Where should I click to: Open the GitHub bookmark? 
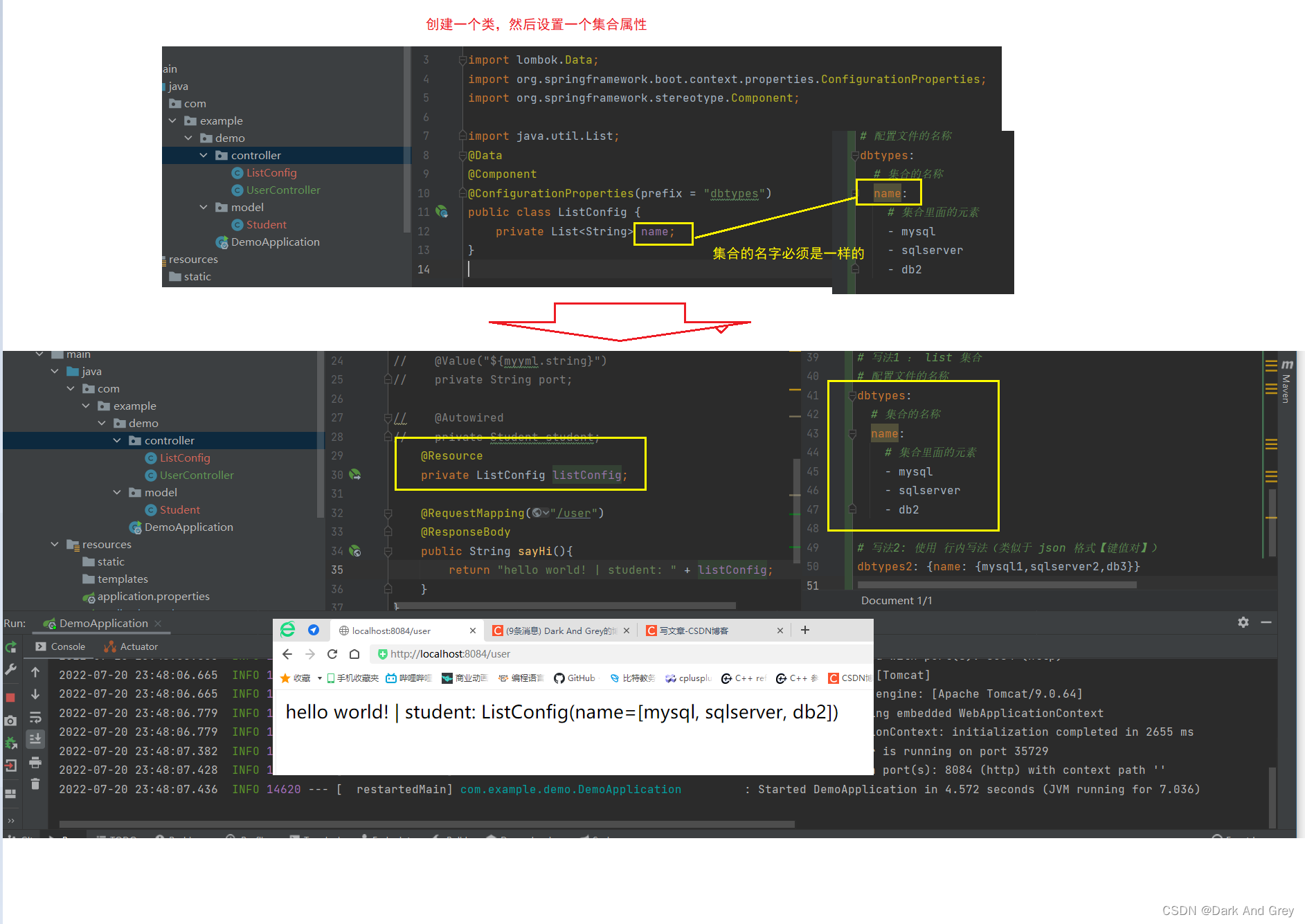tap(575, 678)
